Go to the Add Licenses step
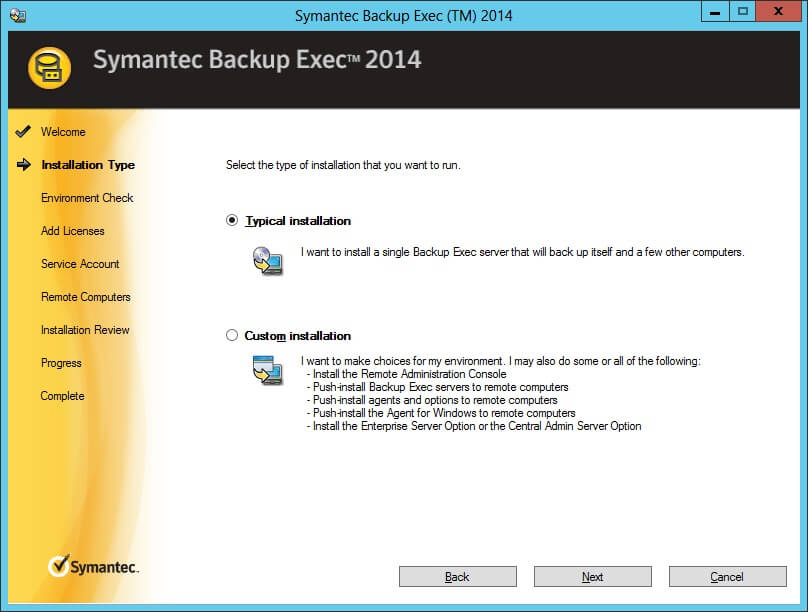 (73, 231)
